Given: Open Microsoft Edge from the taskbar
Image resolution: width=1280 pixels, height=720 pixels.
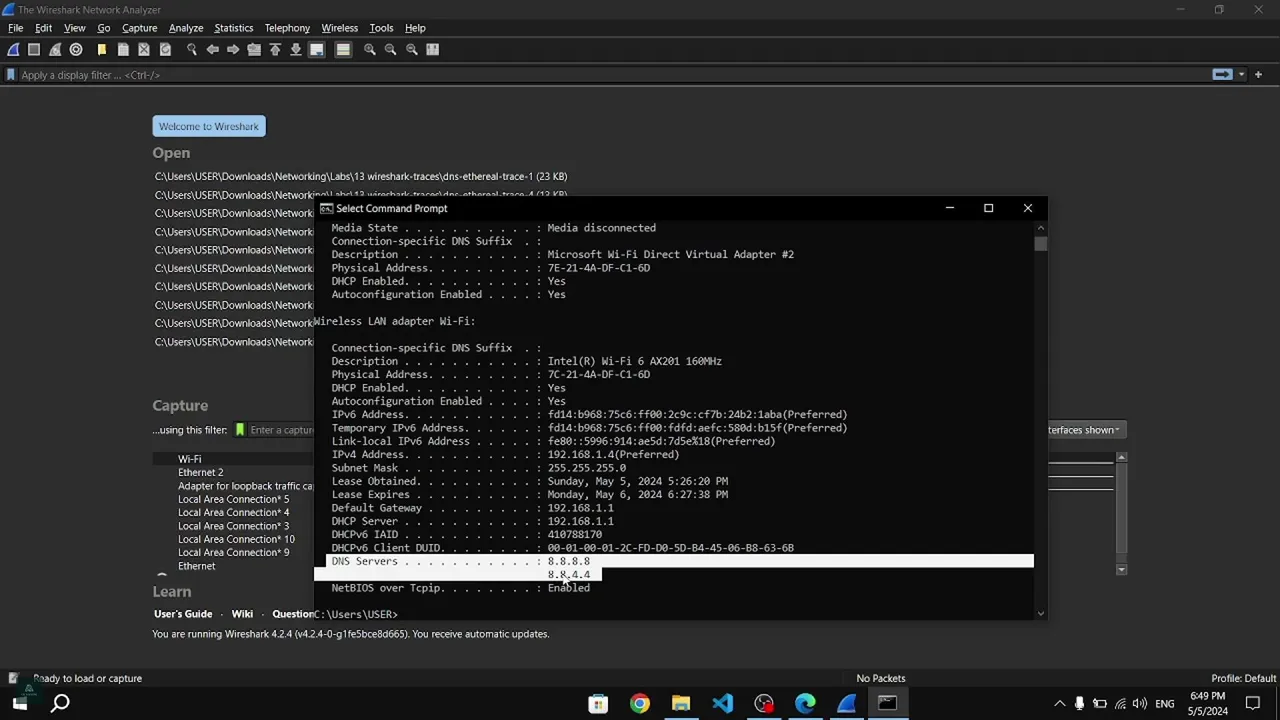Looking at the screenshot, I should (805, 703).
